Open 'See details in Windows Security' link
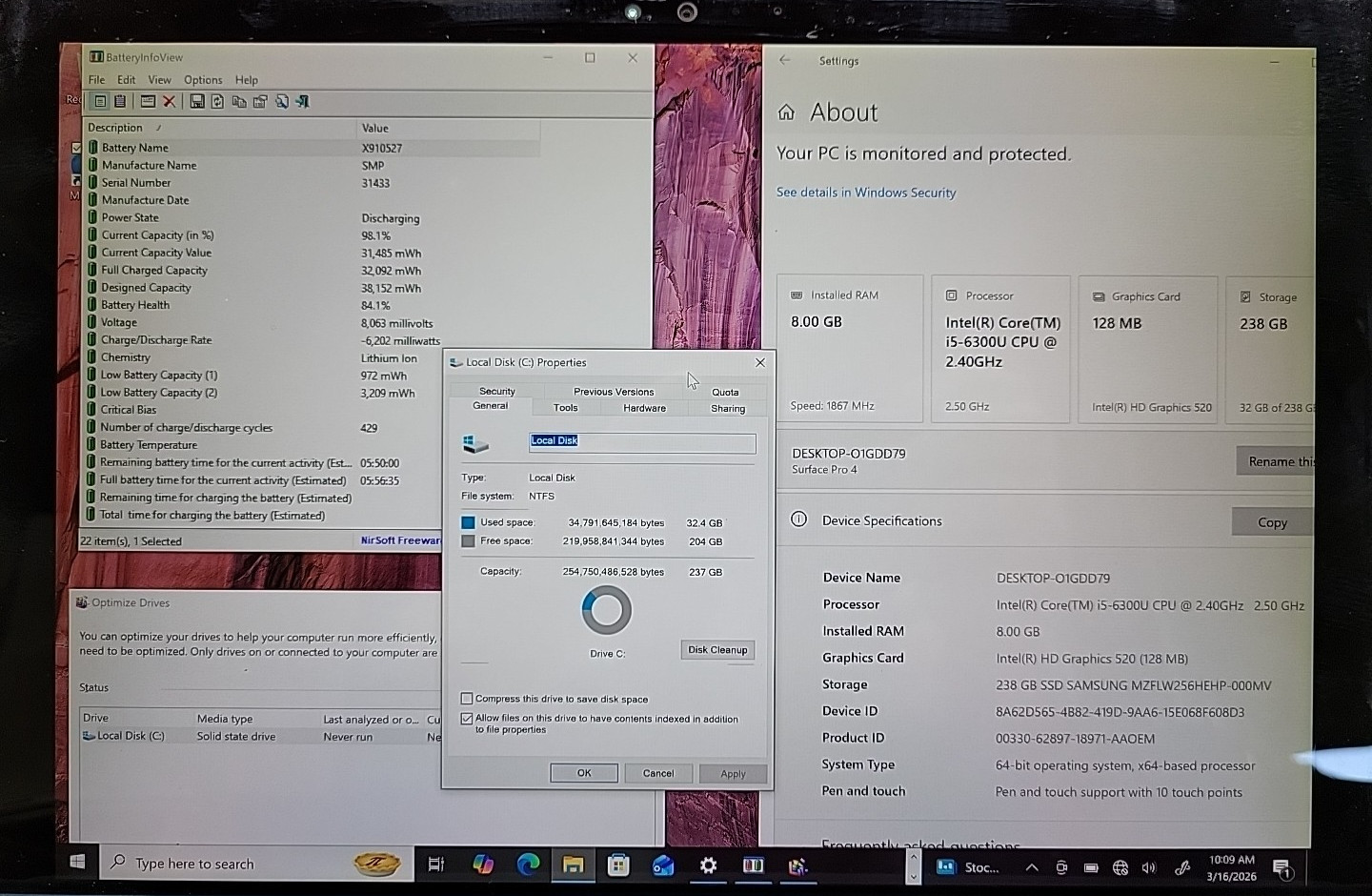This screenshot has height=896, width=1372. coord(866,193)
